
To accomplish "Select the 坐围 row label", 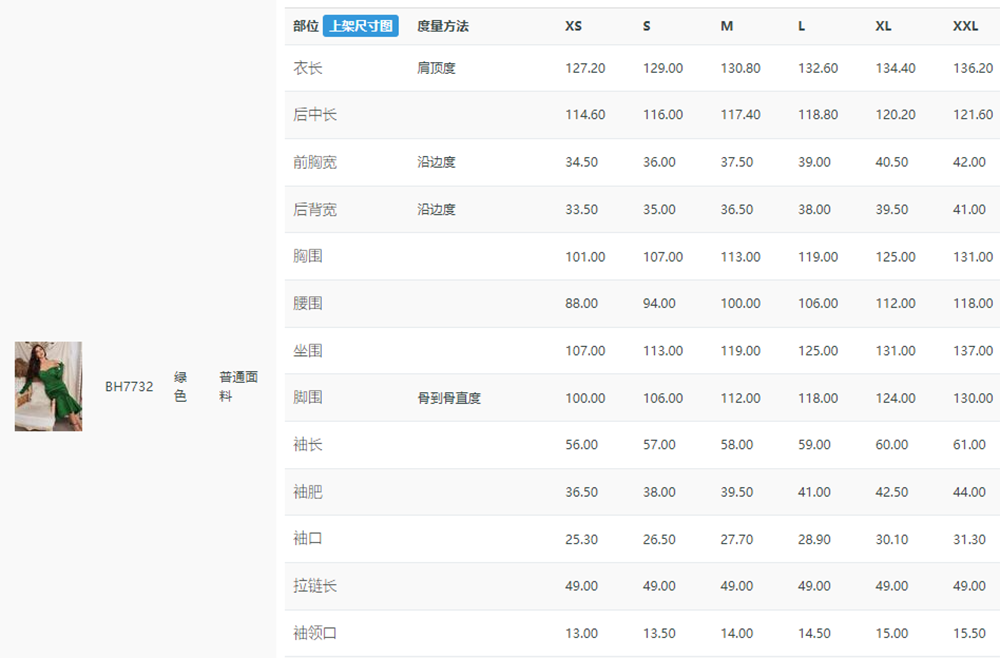I will (x=307, y=351).
